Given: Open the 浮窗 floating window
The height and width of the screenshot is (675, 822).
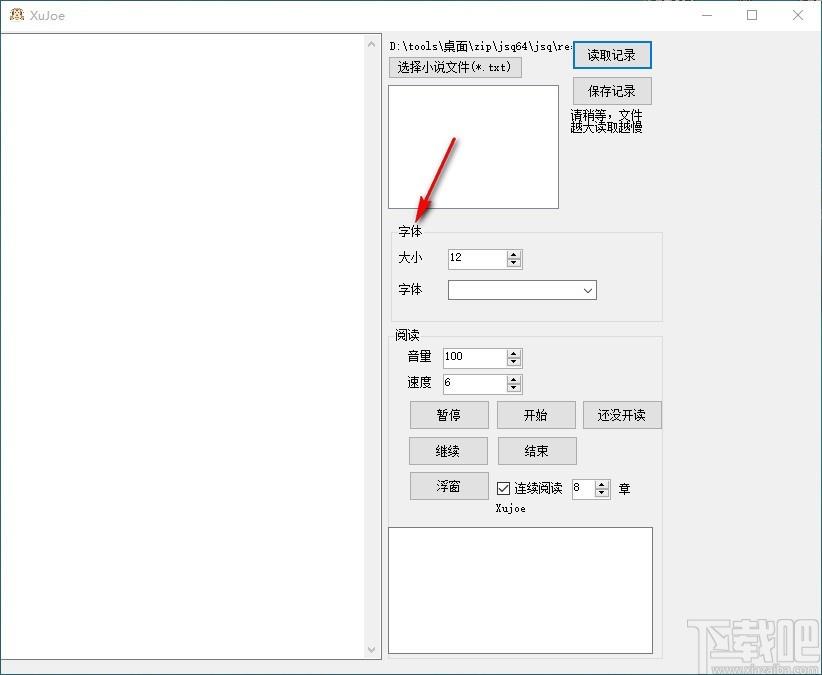Looking at the screenshot, I should click(449, 486).
